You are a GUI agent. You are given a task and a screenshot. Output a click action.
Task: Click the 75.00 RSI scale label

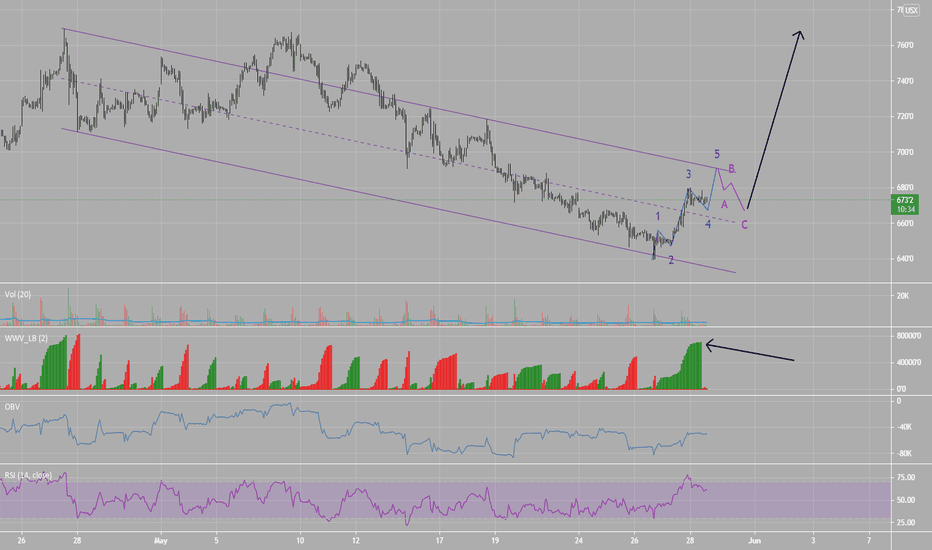click(905, 477)
